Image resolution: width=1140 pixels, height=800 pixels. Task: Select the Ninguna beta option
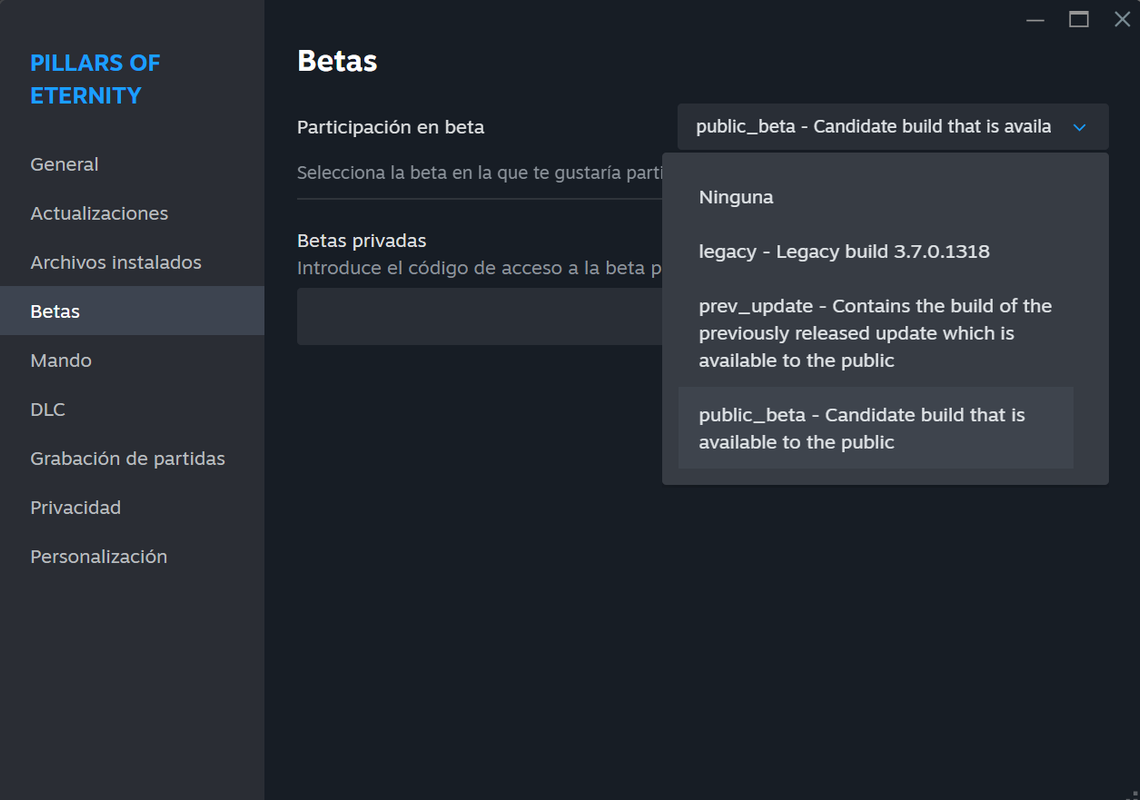coord(736,197)
